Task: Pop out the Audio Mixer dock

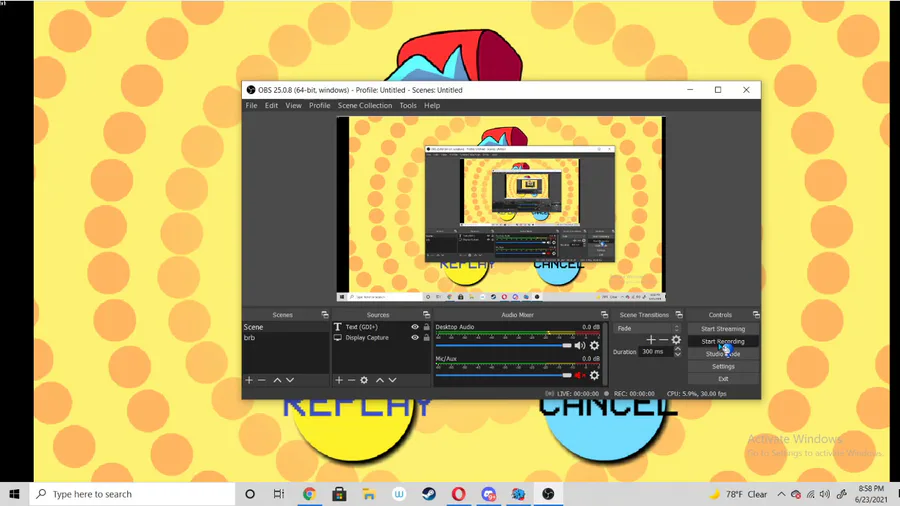Action: coord(604,314)
